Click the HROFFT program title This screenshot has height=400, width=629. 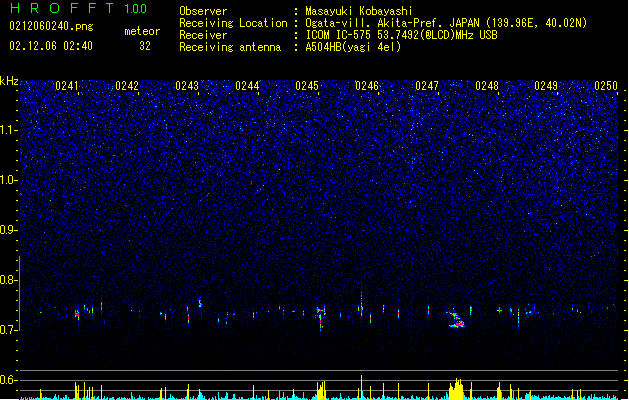62,8
